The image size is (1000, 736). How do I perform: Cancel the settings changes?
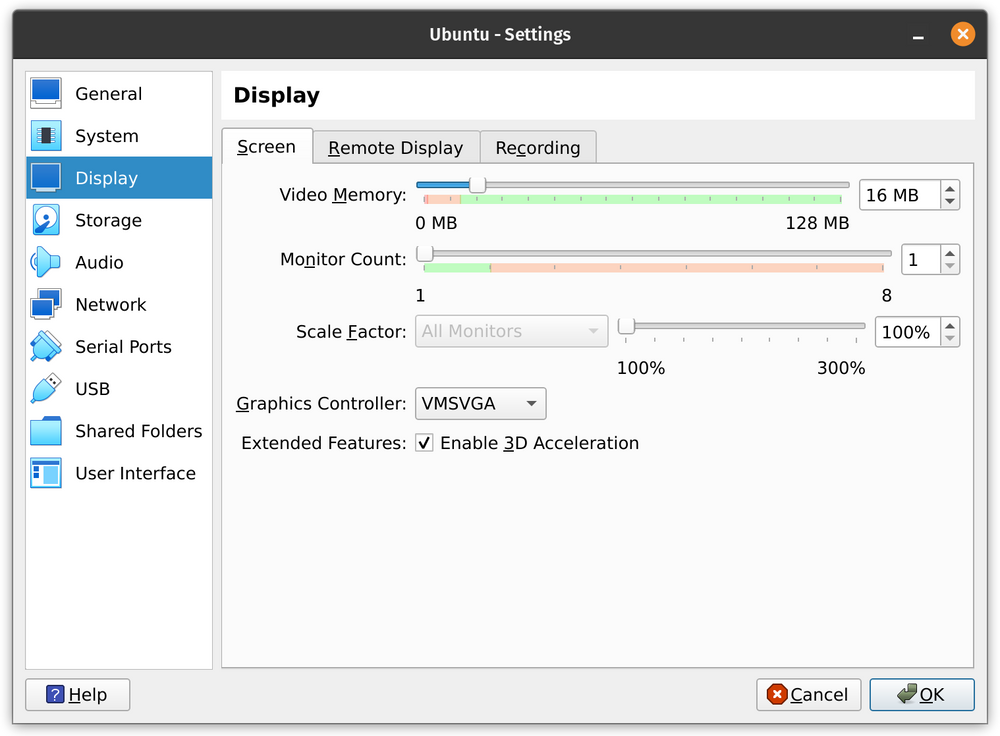[x=808, y=694]
